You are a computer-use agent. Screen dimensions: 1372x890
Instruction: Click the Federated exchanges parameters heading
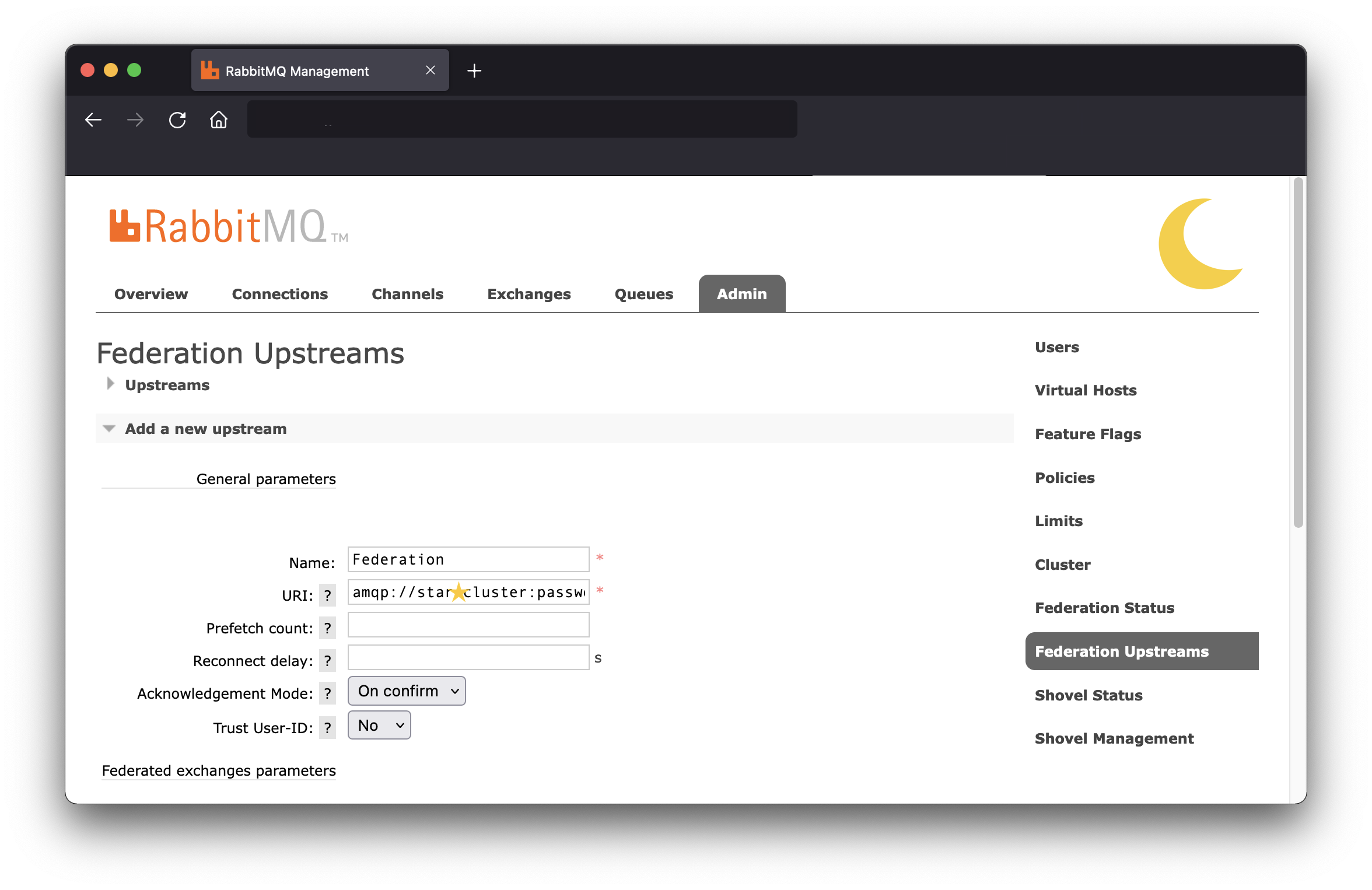(x=219, y=770)
